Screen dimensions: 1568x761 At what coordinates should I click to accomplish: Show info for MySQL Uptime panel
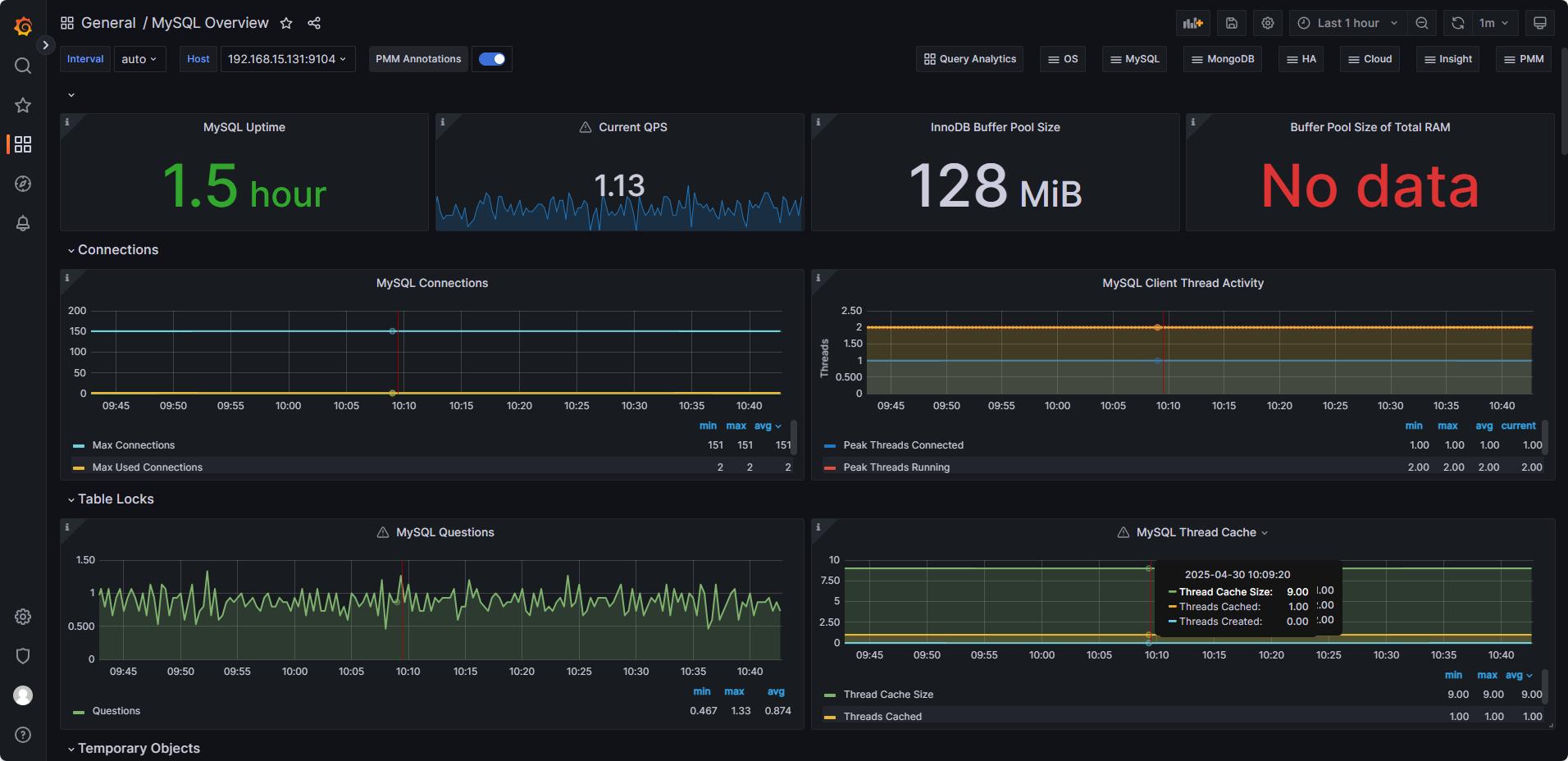click(67, 122)
